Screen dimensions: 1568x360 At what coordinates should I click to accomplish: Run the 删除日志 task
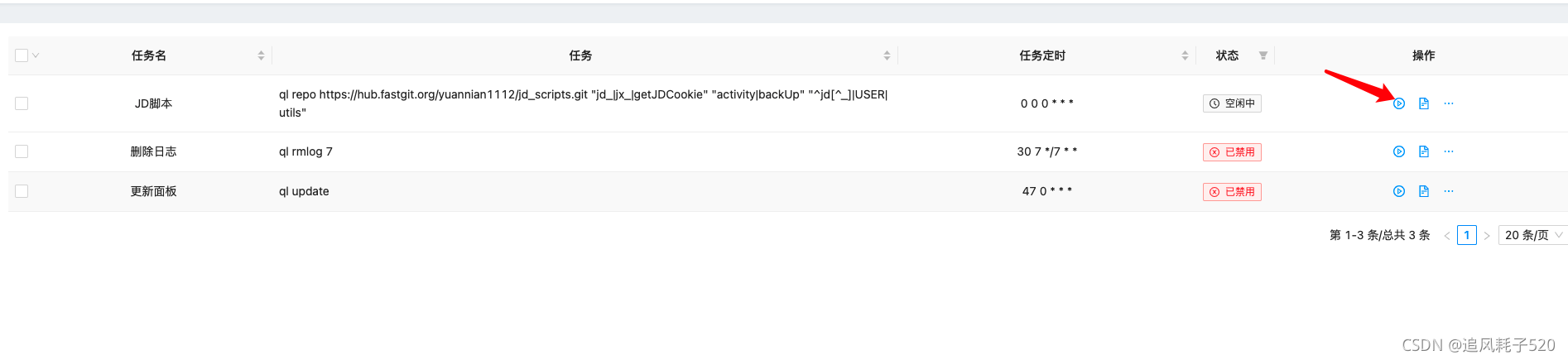pos(1399,151)
